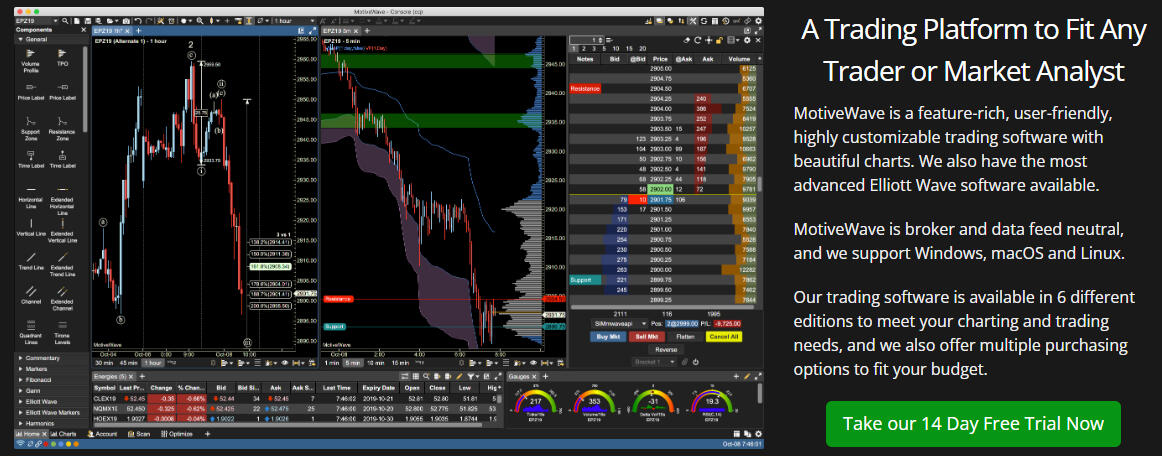Select the Volume Profile component
This screenshot has width=1162, height=456.
(30, 62)
